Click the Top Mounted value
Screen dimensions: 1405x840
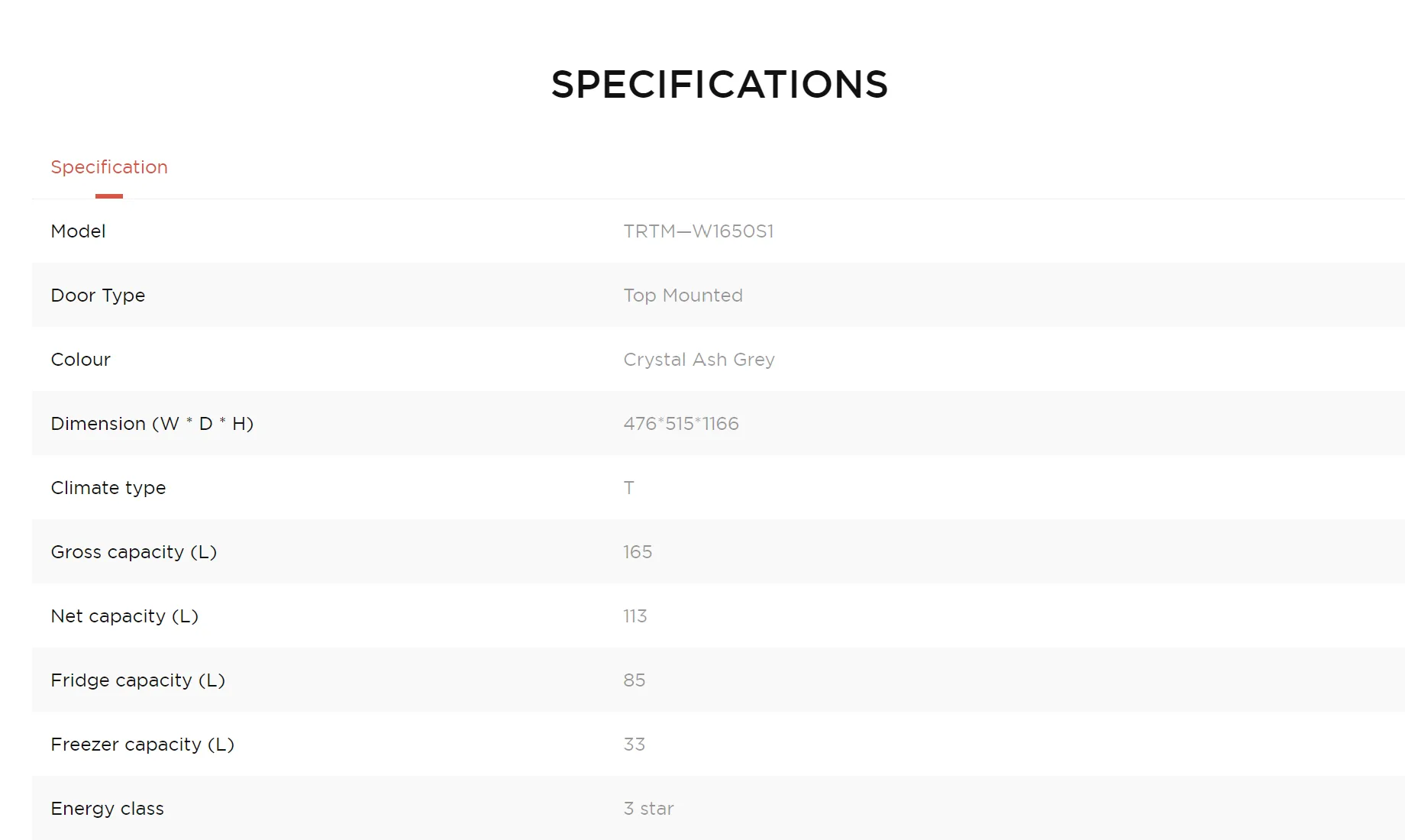pyautogui.click(x=683, y=296)
